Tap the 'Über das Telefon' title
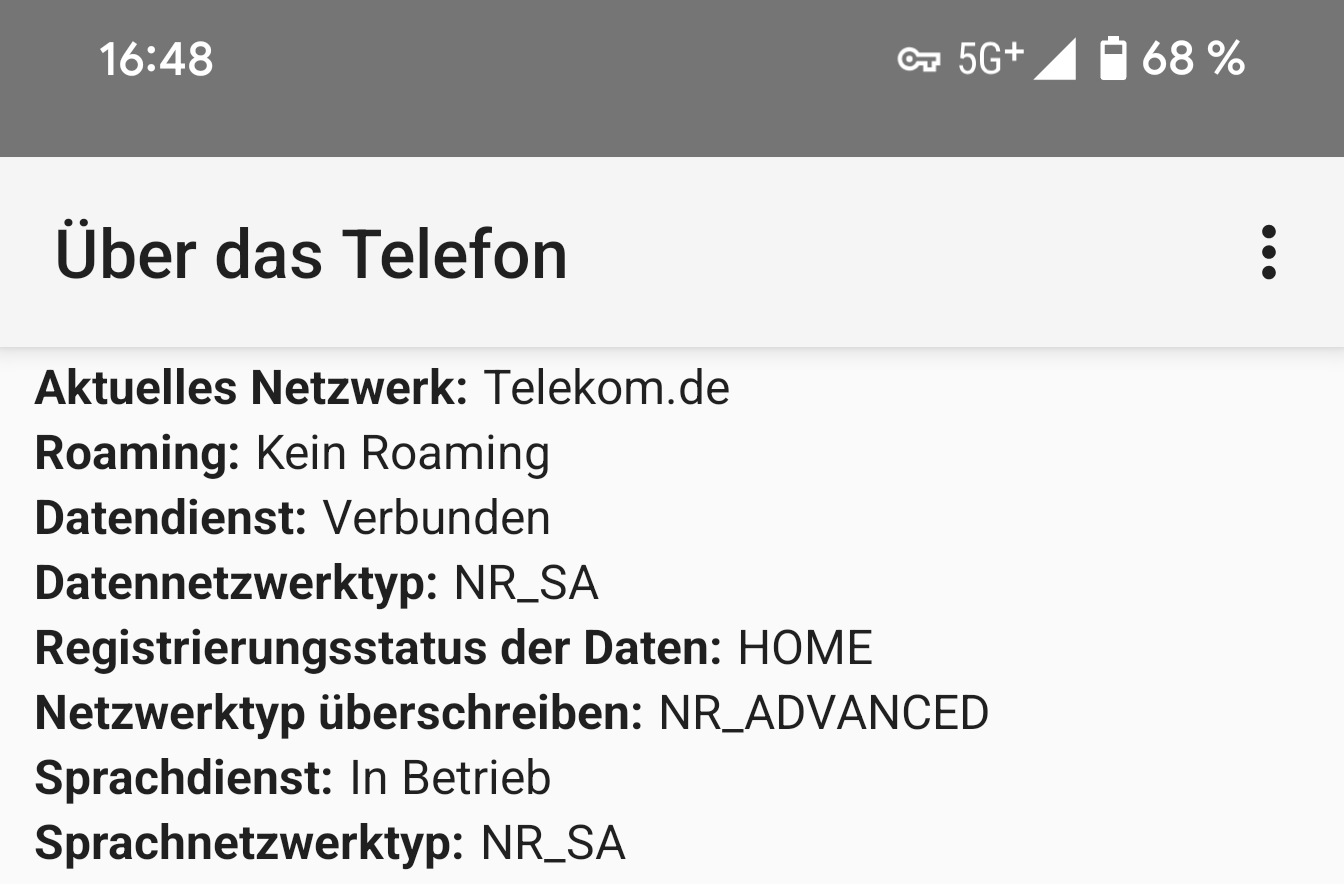 [311, 254]
